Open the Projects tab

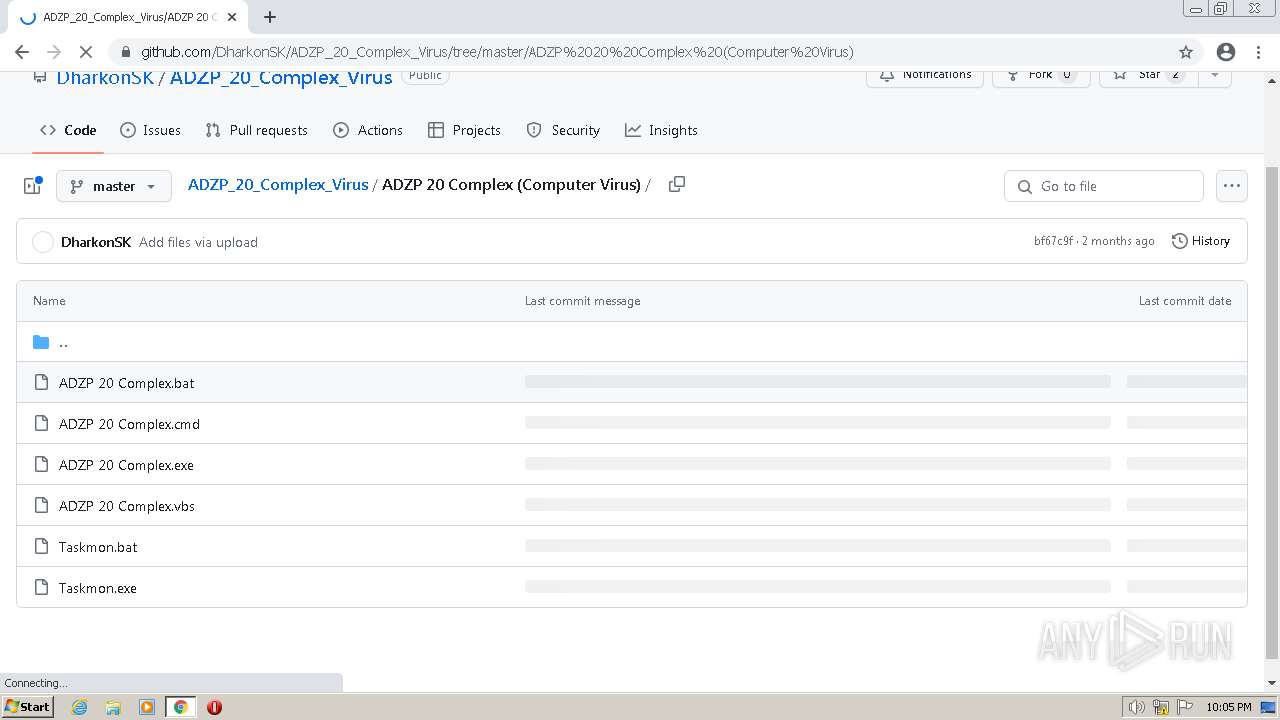pos(464,130)
